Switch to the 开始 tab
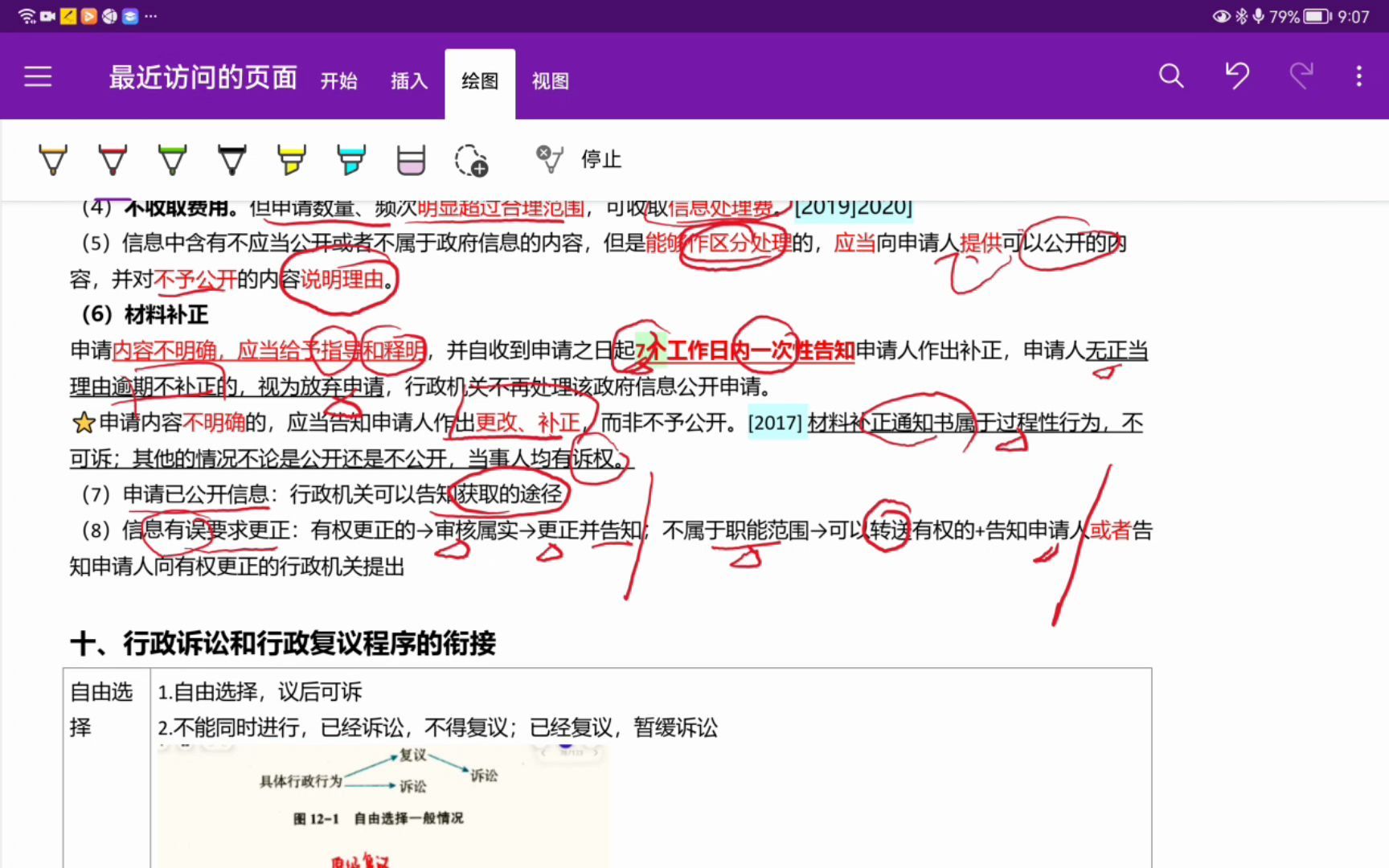Image resolution: width=1389 pixels, height=868 pixels. click(x=339, y=80)
